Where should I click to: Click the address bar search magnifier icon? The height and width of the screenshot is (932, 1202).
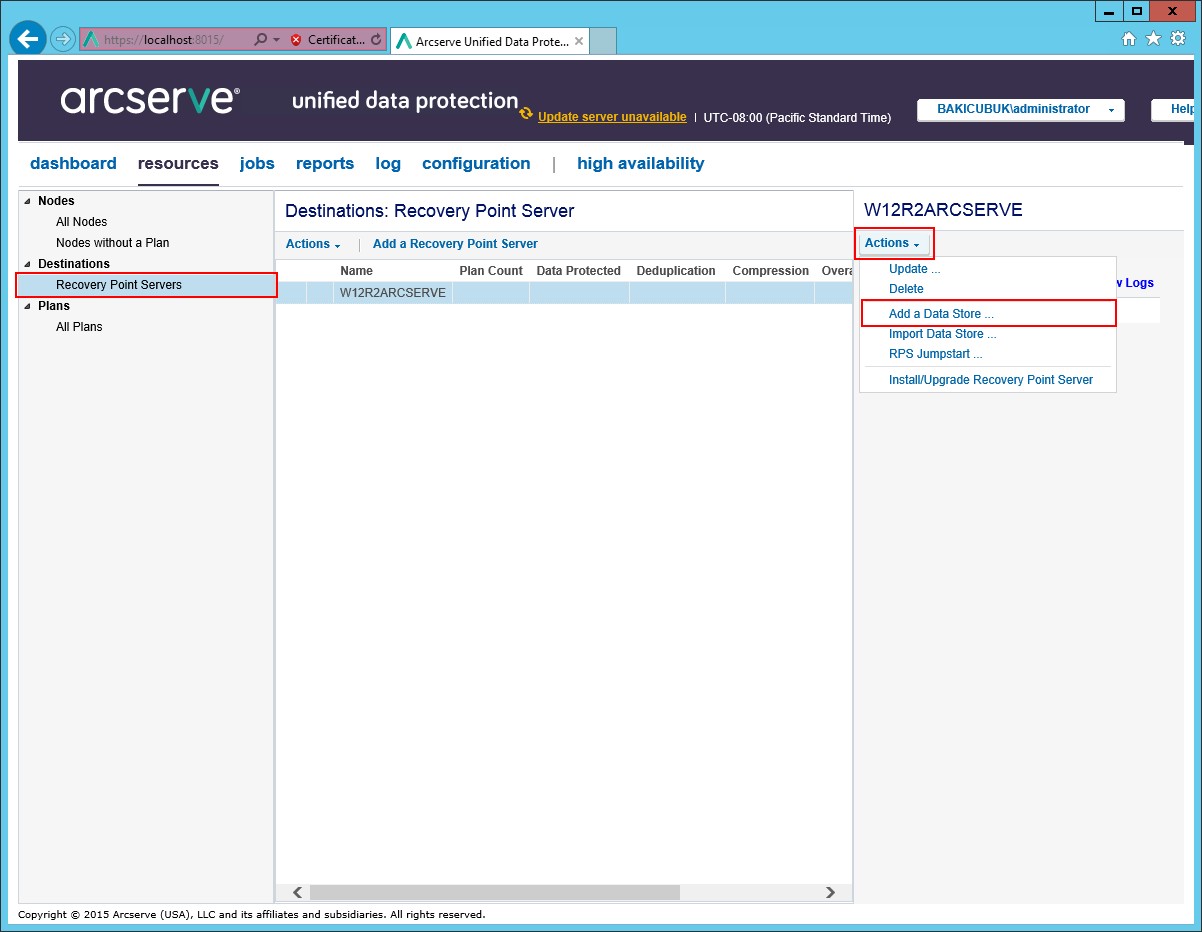coord(260,40)
